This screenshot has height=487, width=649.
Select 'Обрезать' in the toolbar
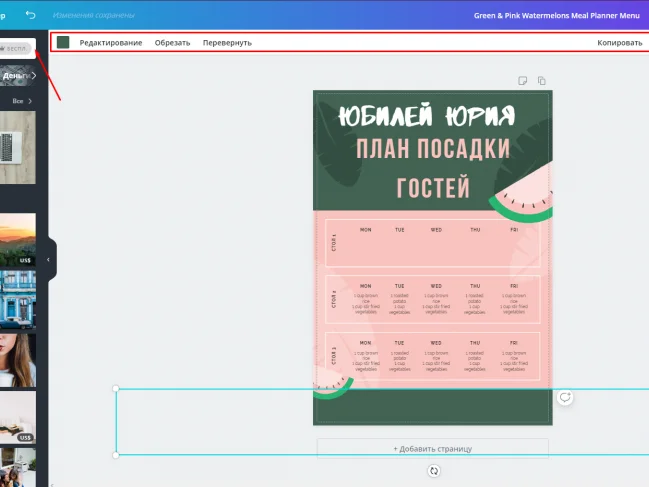pyautogui.click(x=172, y=43)
